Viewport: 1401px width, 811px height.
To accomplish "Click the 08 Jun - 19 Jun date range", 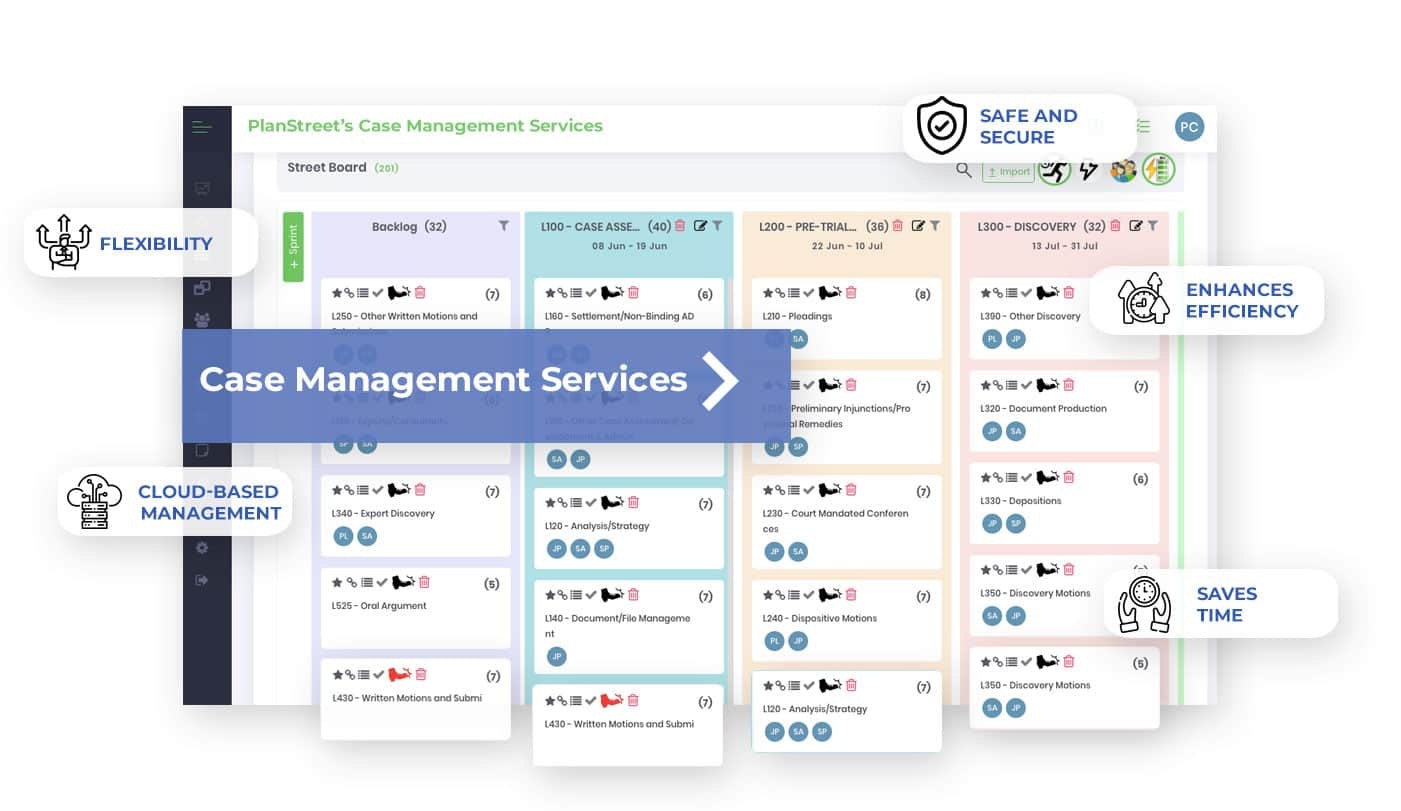I will [x=628, y=246].
